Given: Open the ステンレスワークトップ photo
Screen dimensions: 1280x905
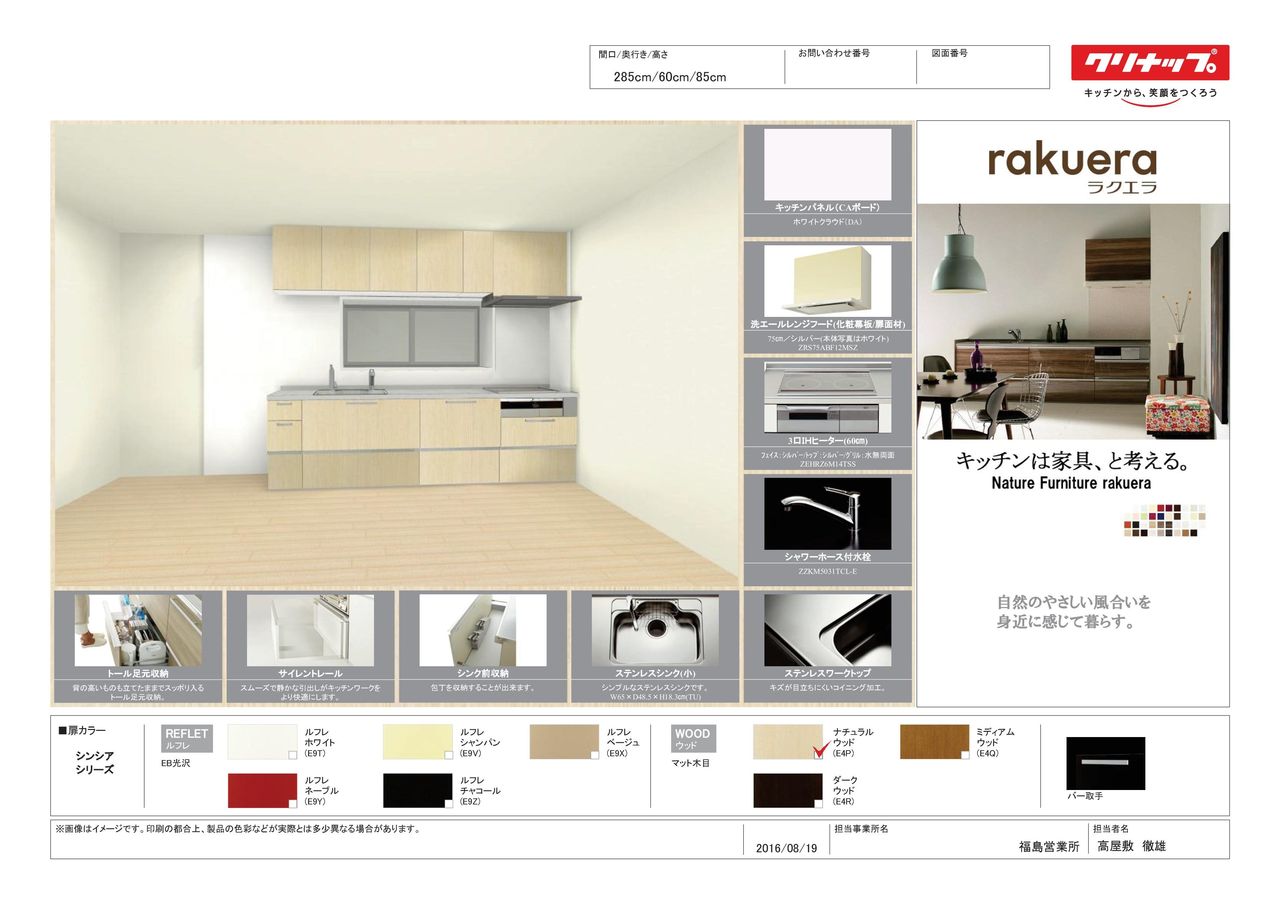Looking at the screenshot, I should 827,630.
